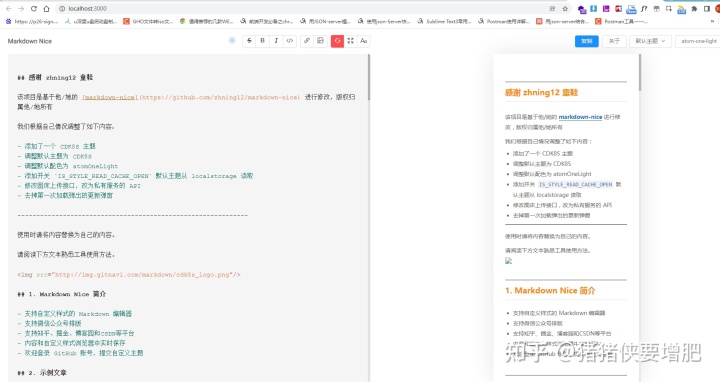The height and width of the screenshot is (382, 720).
Task: Click the Markdown Nice title logo
Action: coord(30,41)
